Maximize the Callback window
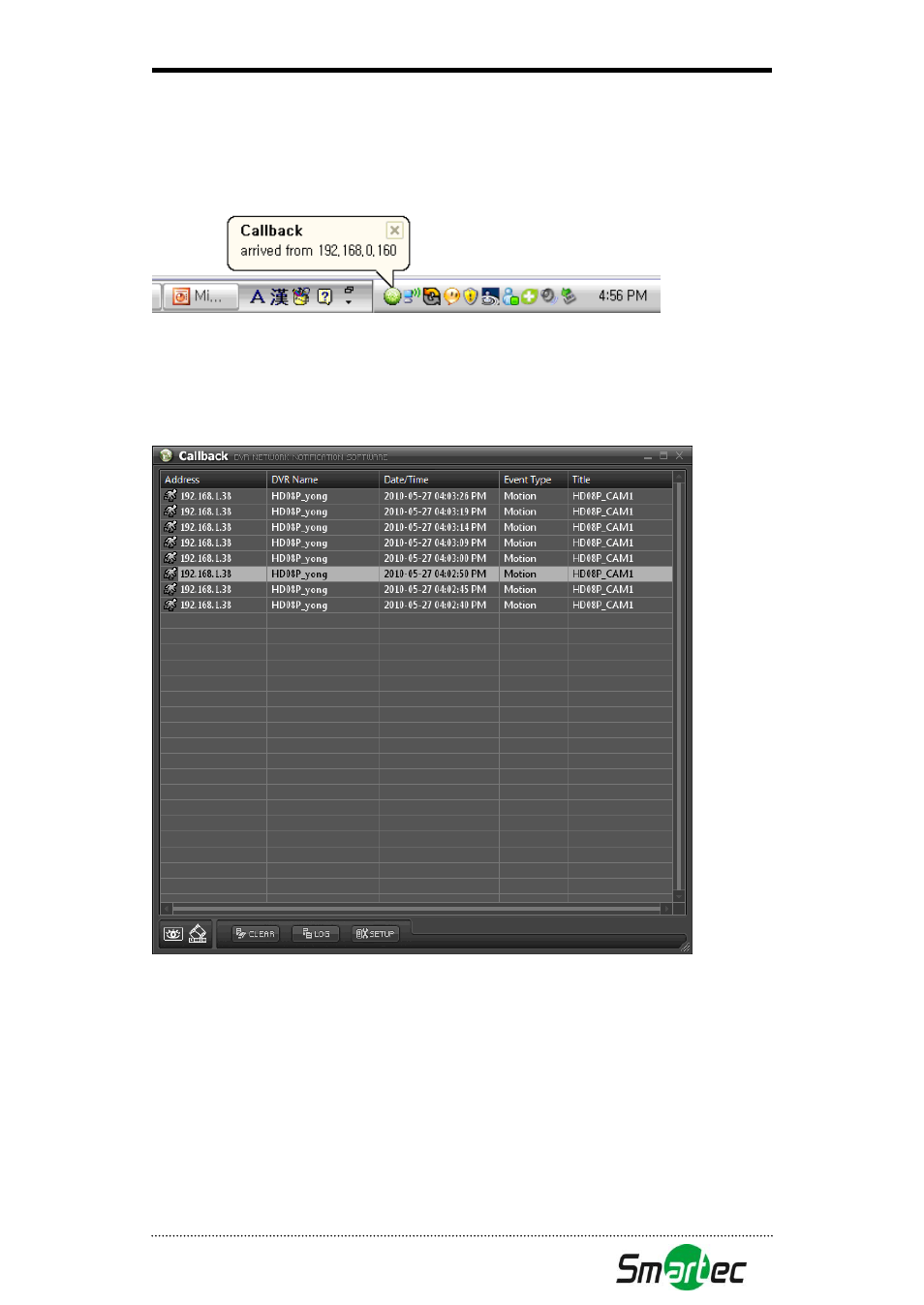Image resolution: width=924 pixels, height=1305 pixels. (663, 455)
